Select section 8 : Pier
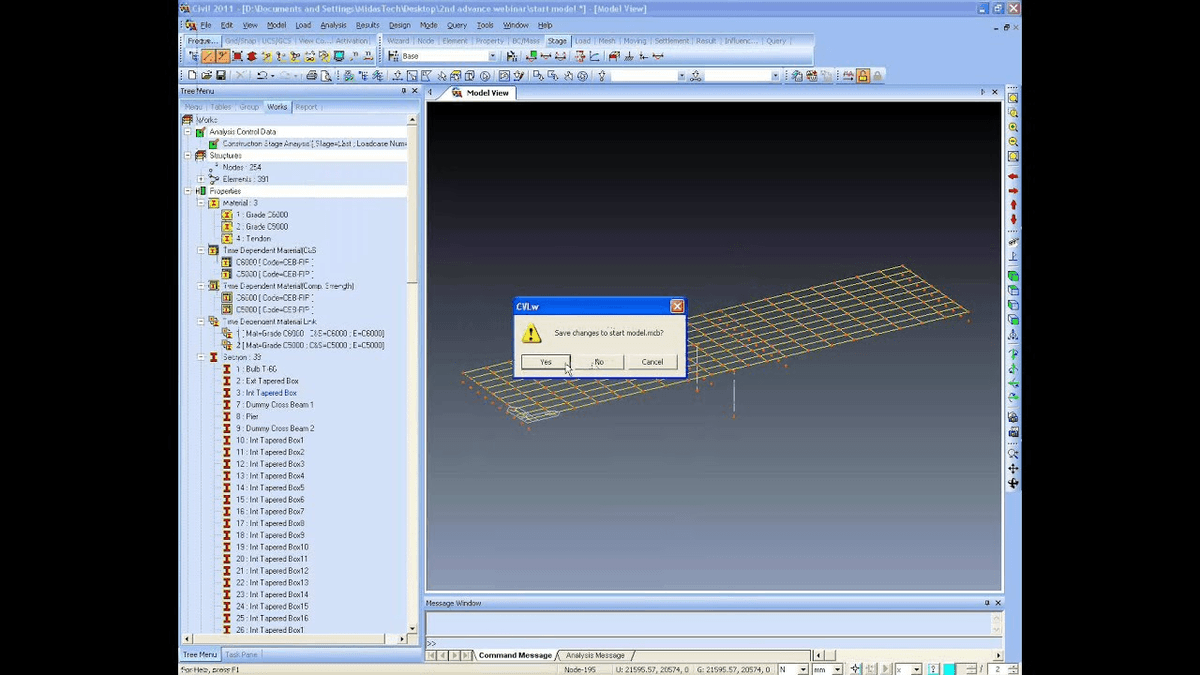Screen dimensions: 1200x675 tap(247, 416)
